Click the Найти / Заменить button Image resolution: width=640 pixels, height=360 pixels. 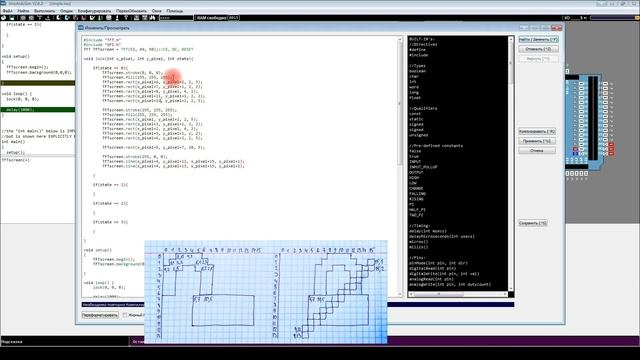click(538, 40)
